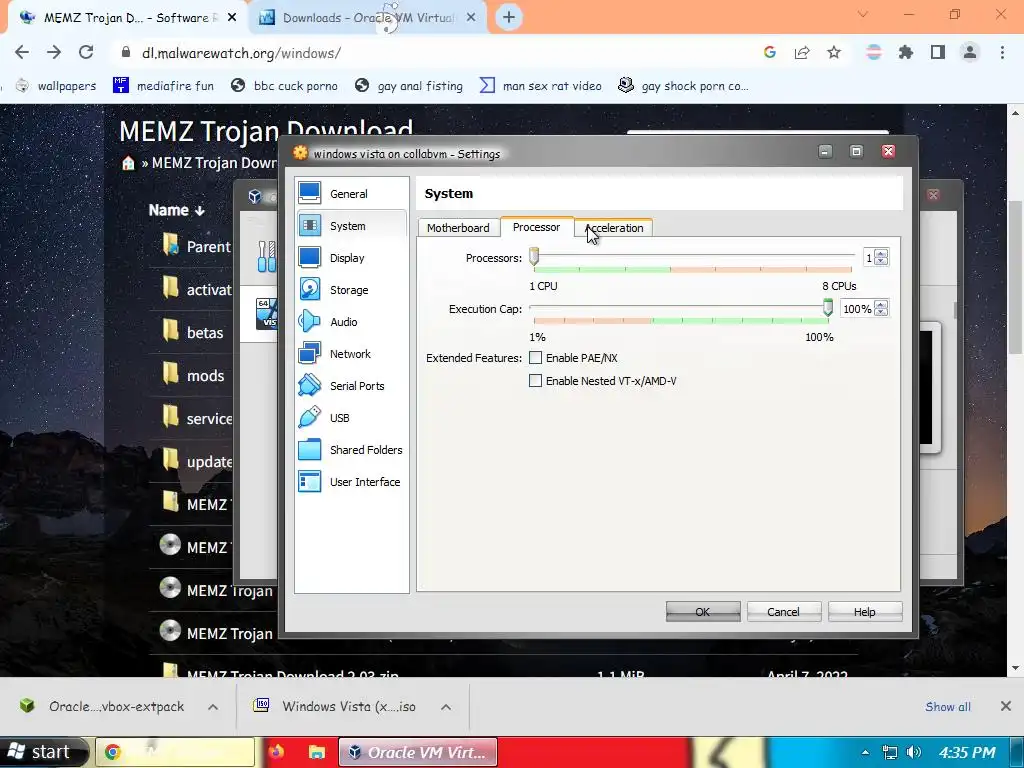The width and height of the screenshot is (1024, 768).
Task: Click the 4:35 PM taskbar clock
Action: pyautogui.click(x=967, y=752)
